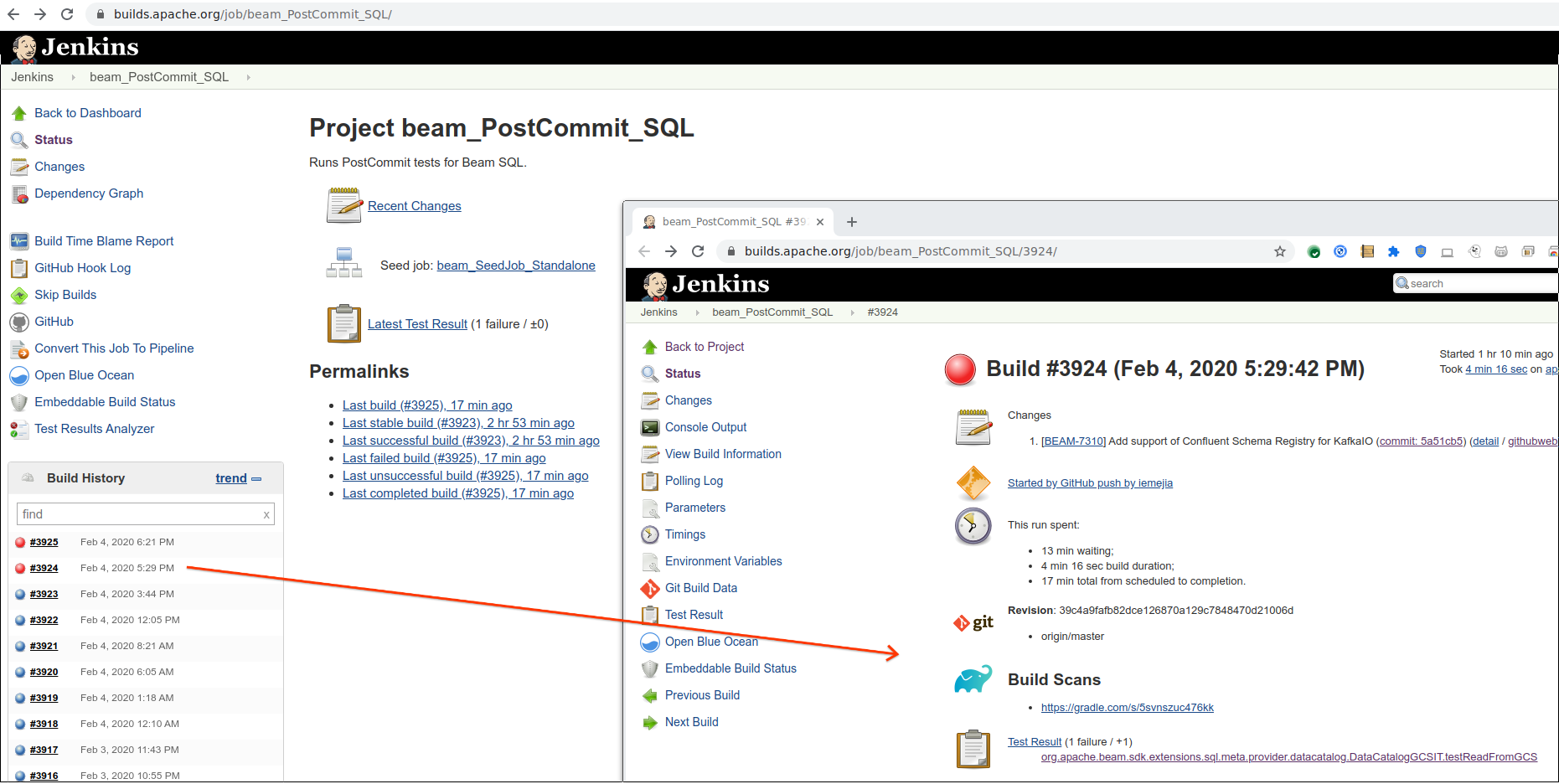The image size is (1559, 784).
Task: Expand the breadcrumb arrow after Jenkins in the outer window
Action: [x=73, y=77]
